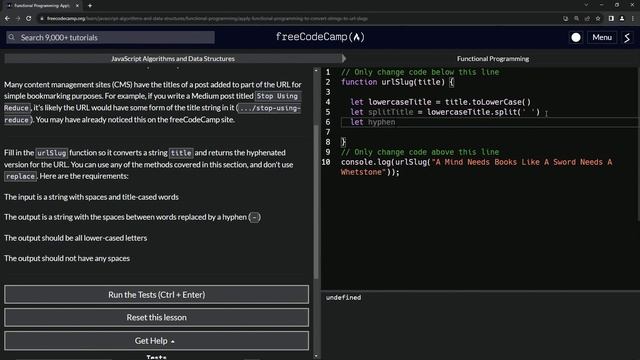Click the instructions pane scrollbar
Image resolution: width=640 pixels, height=360 pixels.
[316, 202]
